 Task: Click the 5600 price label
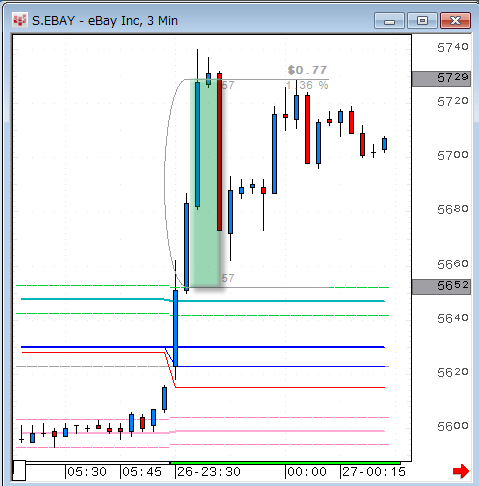453,426
